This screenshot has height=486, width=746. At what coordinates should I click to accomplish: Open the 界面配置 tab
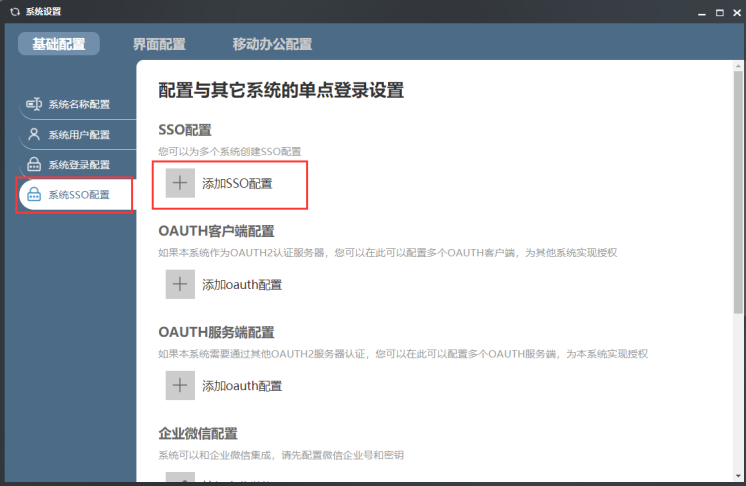click(159, 44)
